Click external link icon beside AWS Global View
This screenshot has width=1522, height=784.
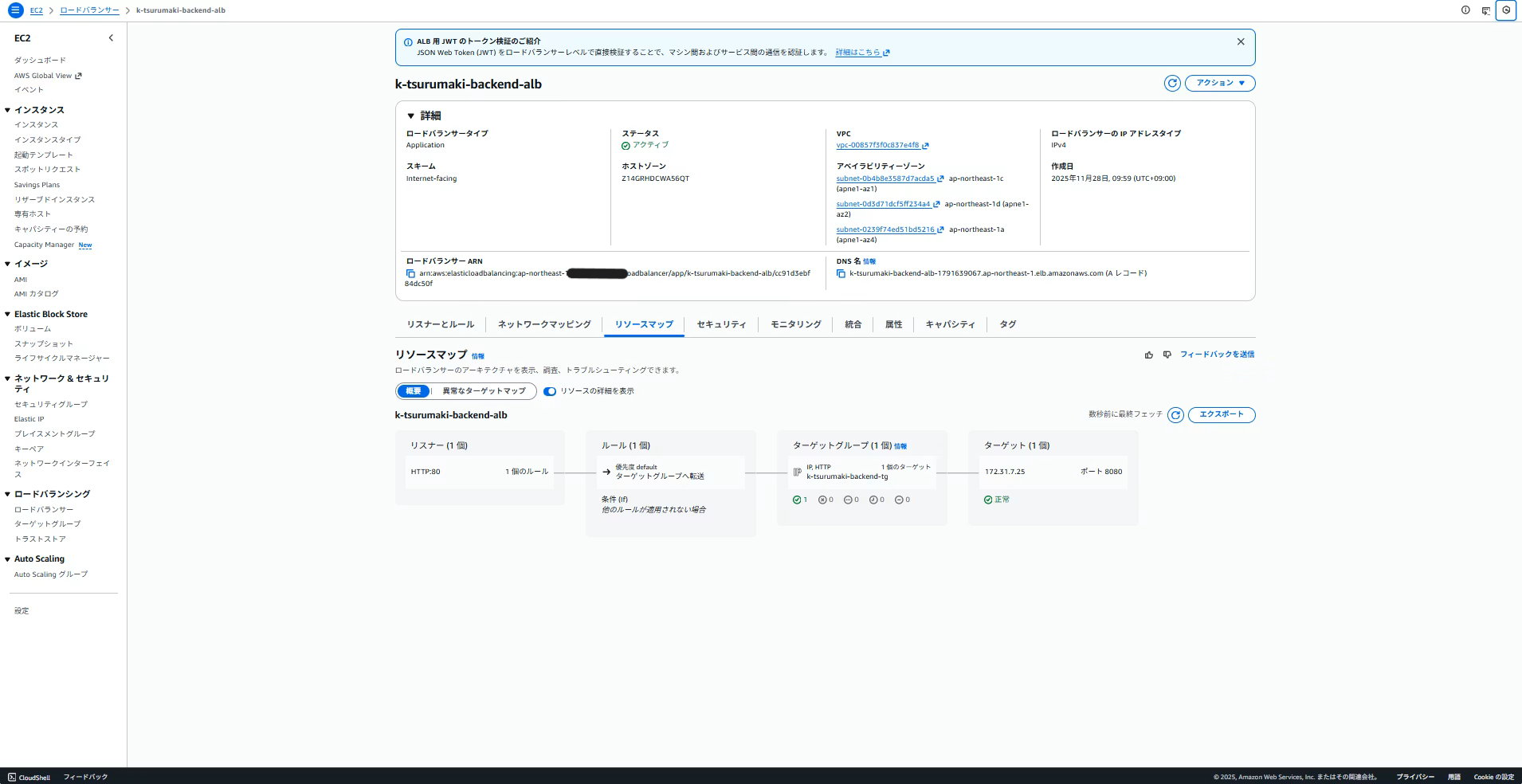(78, 76)
